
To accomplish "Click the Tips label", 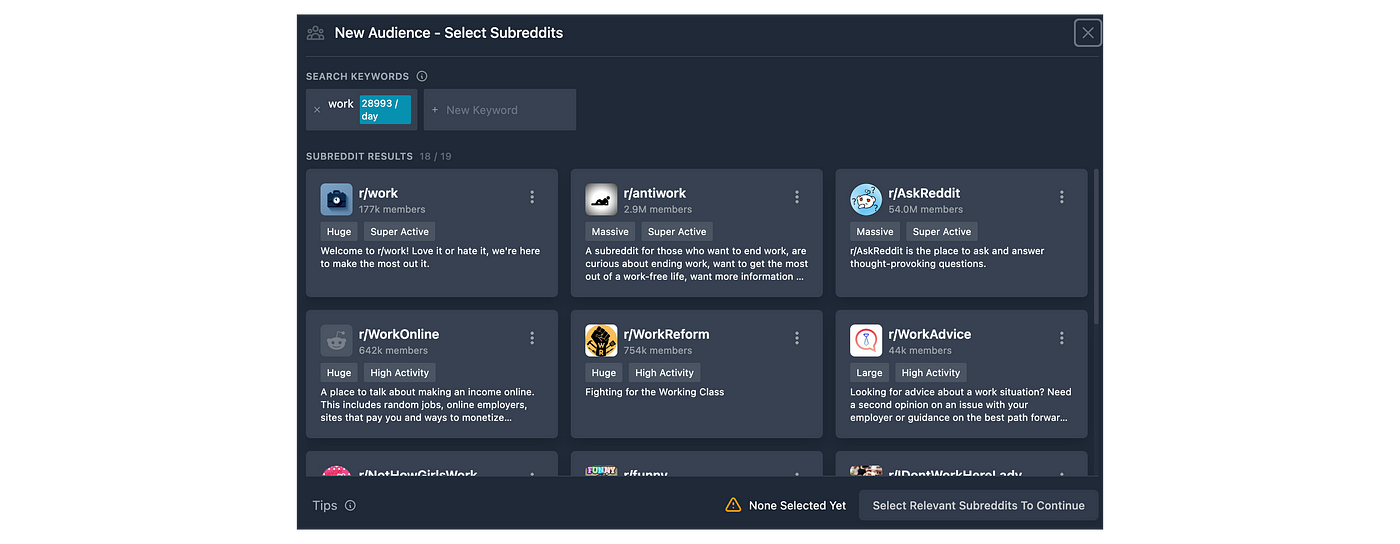I will coord(325,506).
